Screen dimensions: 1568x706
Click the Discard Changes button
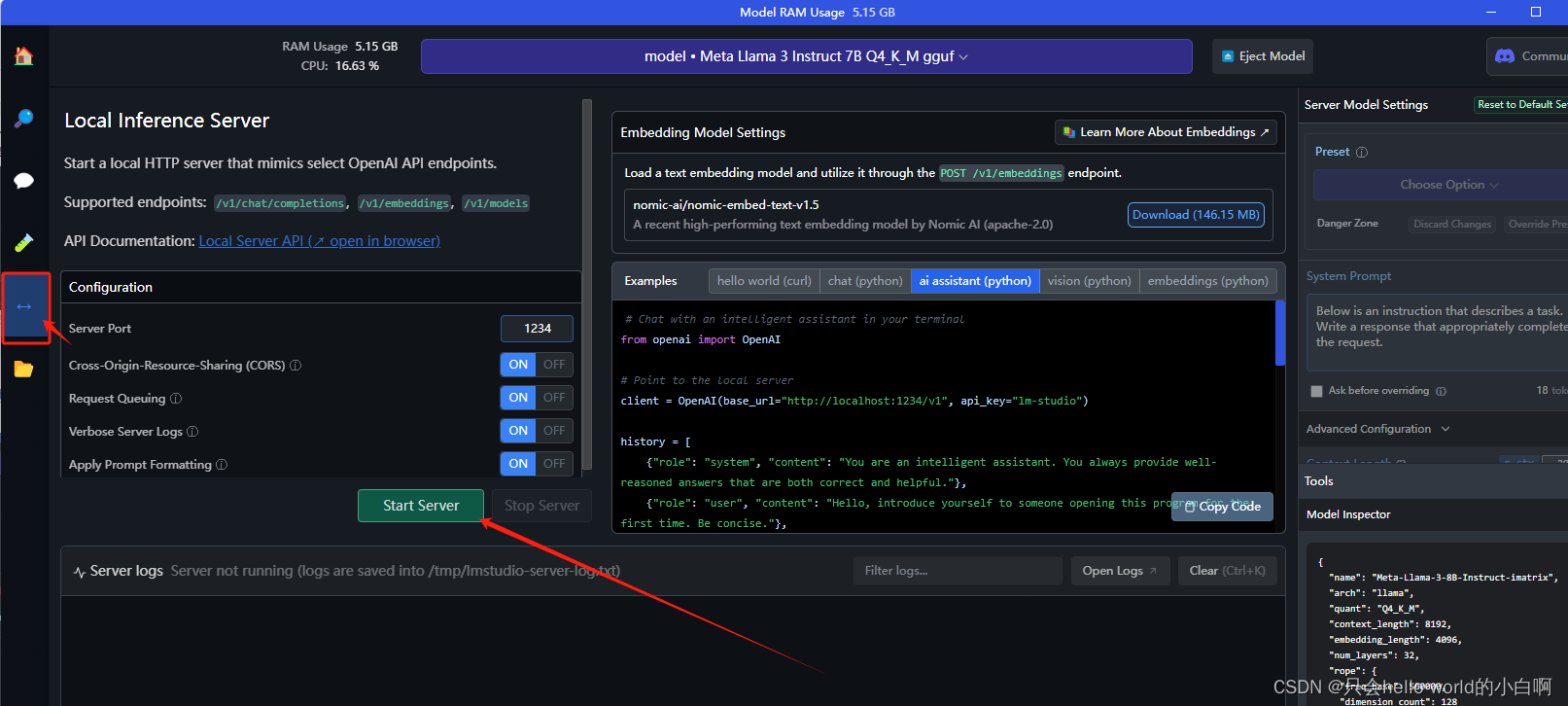pyautogui.click(x=1451, y=225)
